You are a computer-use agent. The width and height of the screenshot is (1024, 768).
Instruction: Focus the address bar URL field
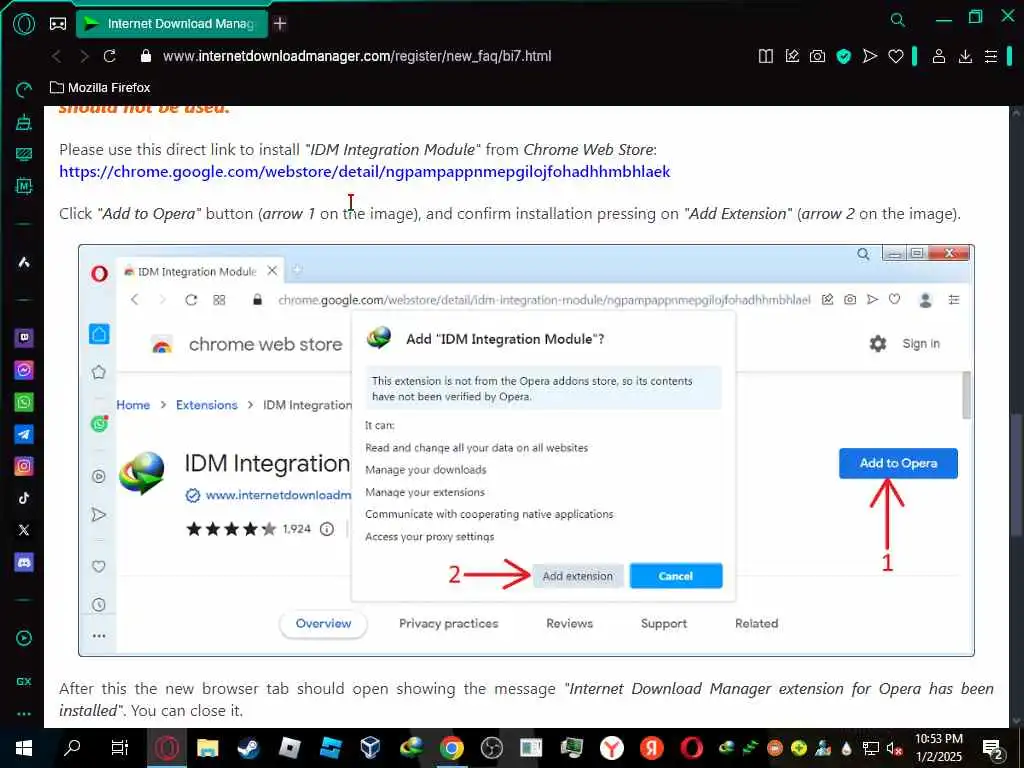pyautogui.click(x=357, y=56)
